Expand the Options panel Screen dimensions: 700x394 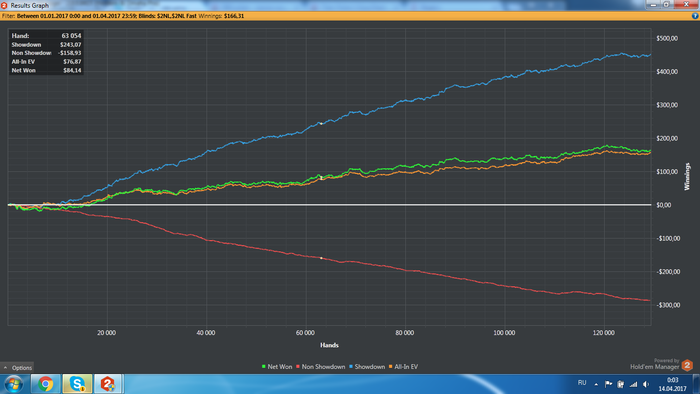point(17,368)
